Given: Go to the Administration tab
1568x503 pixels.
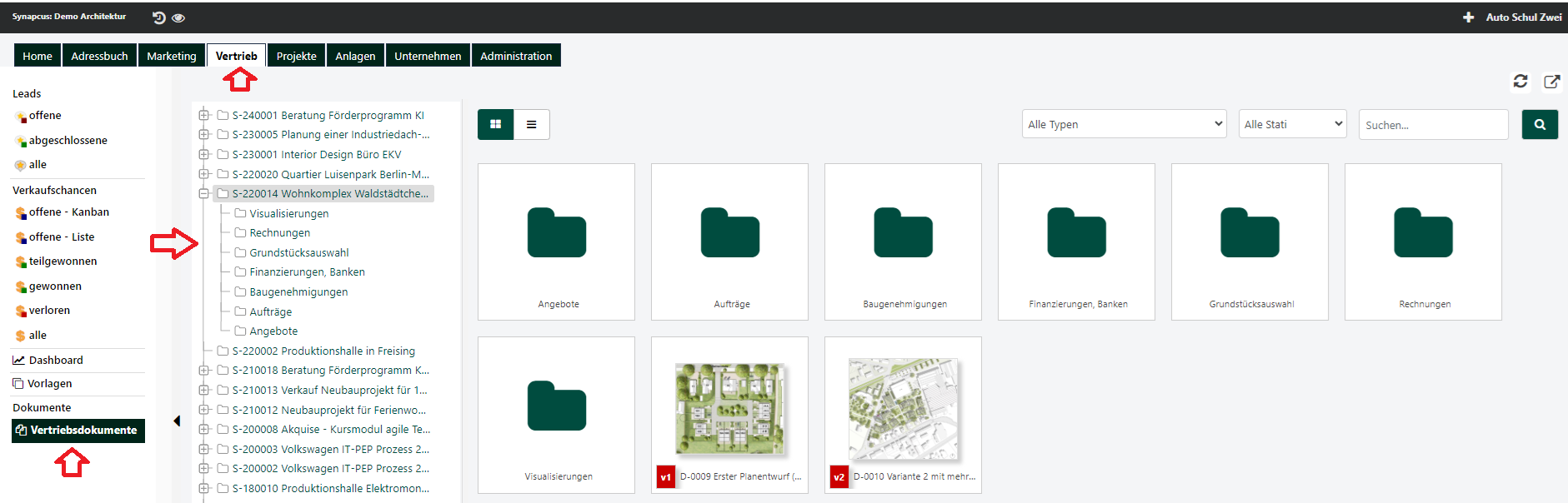Looking at the screenshot, I should click(515, 56).
